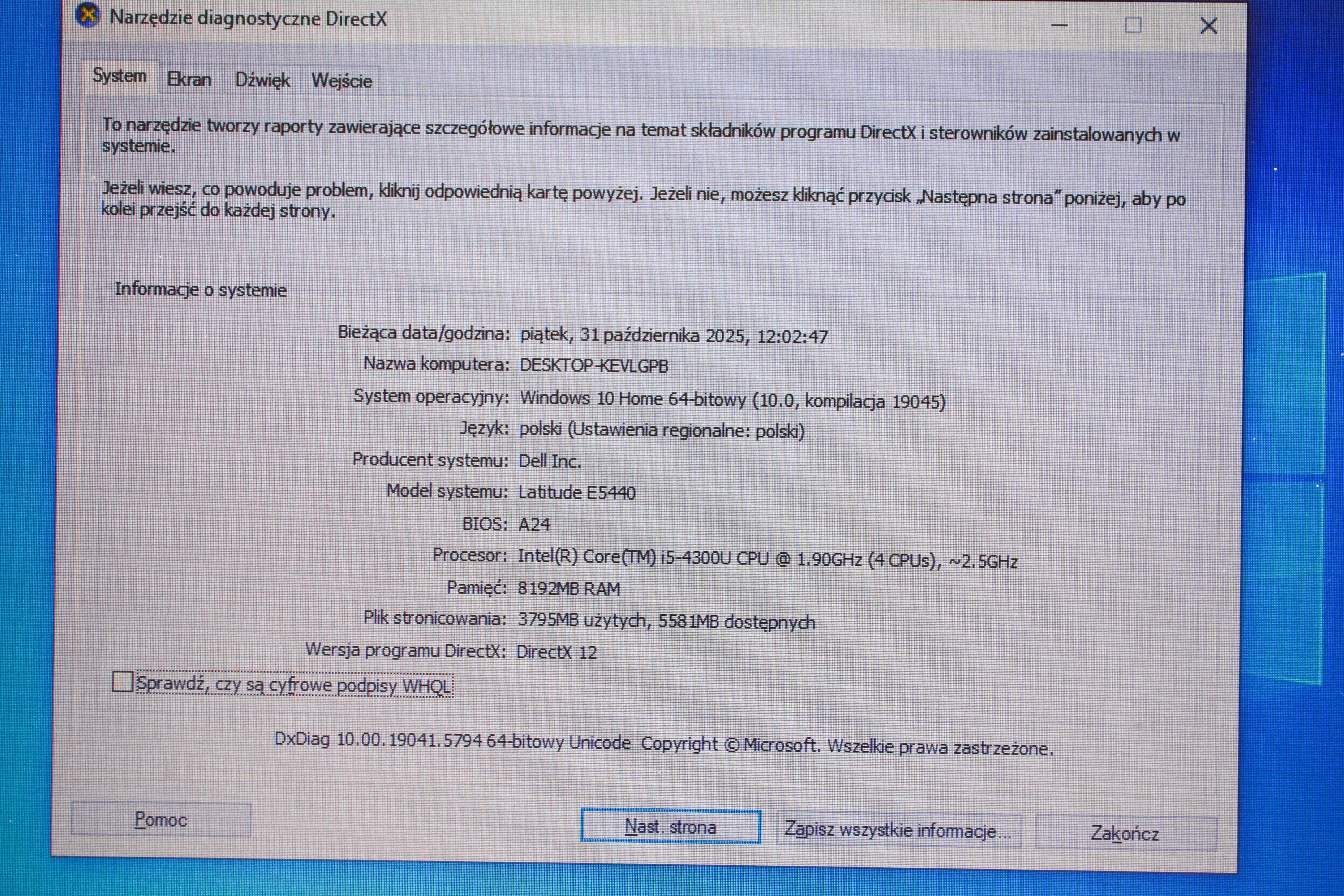The width and height of the screenshot is (1344, 896).
Task: Click the Narzędzie diagnostyczne DirectX title text
Action: pos(248,18)
